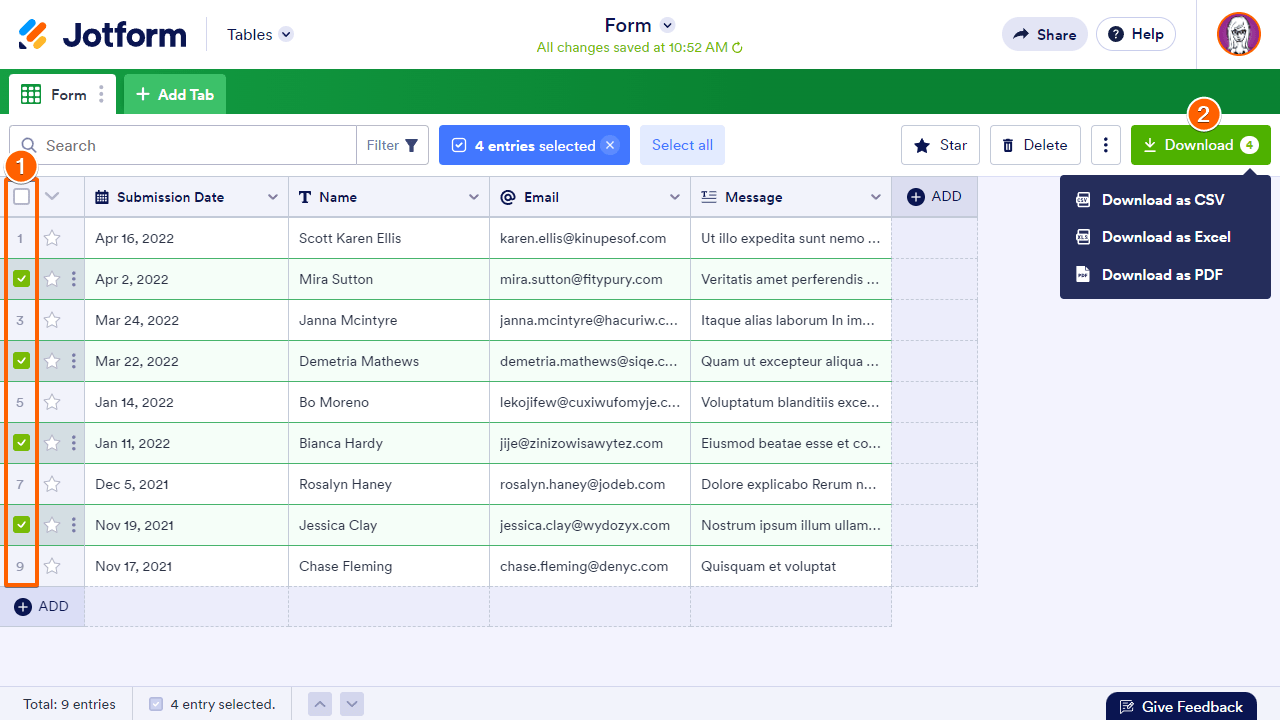1280x720 pixels.
Task: Click the karen.ellis@kinupesof.com email cell
Action: (590, 238)
